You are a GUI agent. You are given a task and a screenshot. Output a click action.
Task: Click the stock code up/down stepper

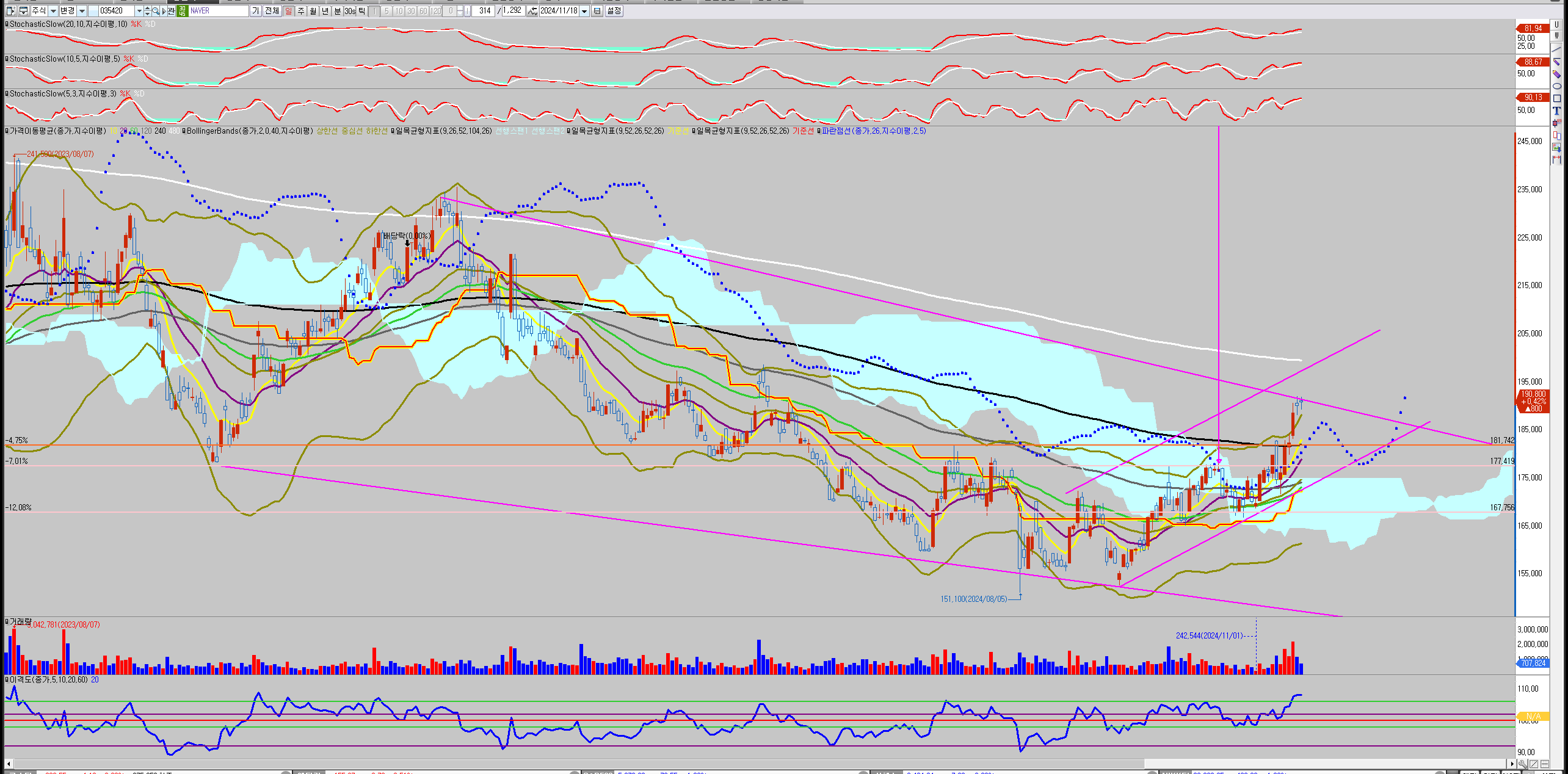(x=147, y=11)
